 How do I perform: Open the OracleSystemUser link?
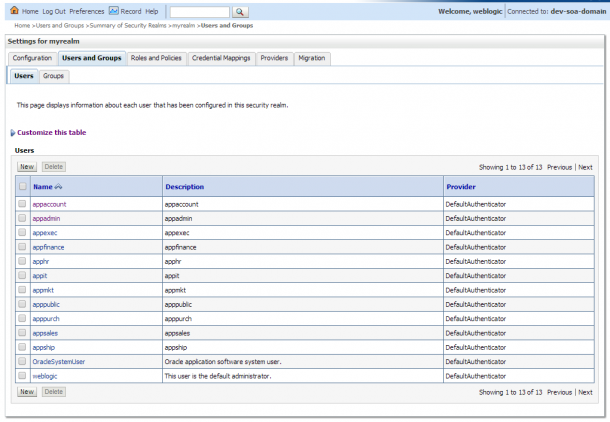[x=59, y=362]
